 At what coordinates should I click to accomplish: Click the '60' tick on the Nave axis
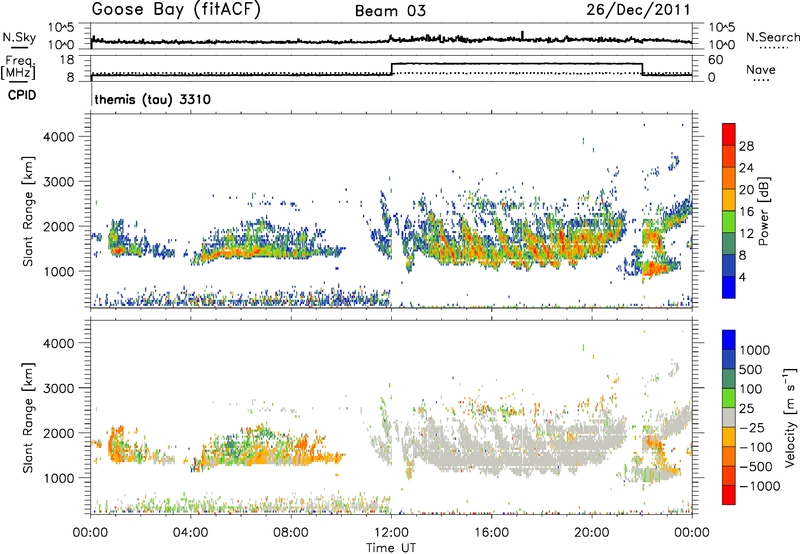coord(716,60)
